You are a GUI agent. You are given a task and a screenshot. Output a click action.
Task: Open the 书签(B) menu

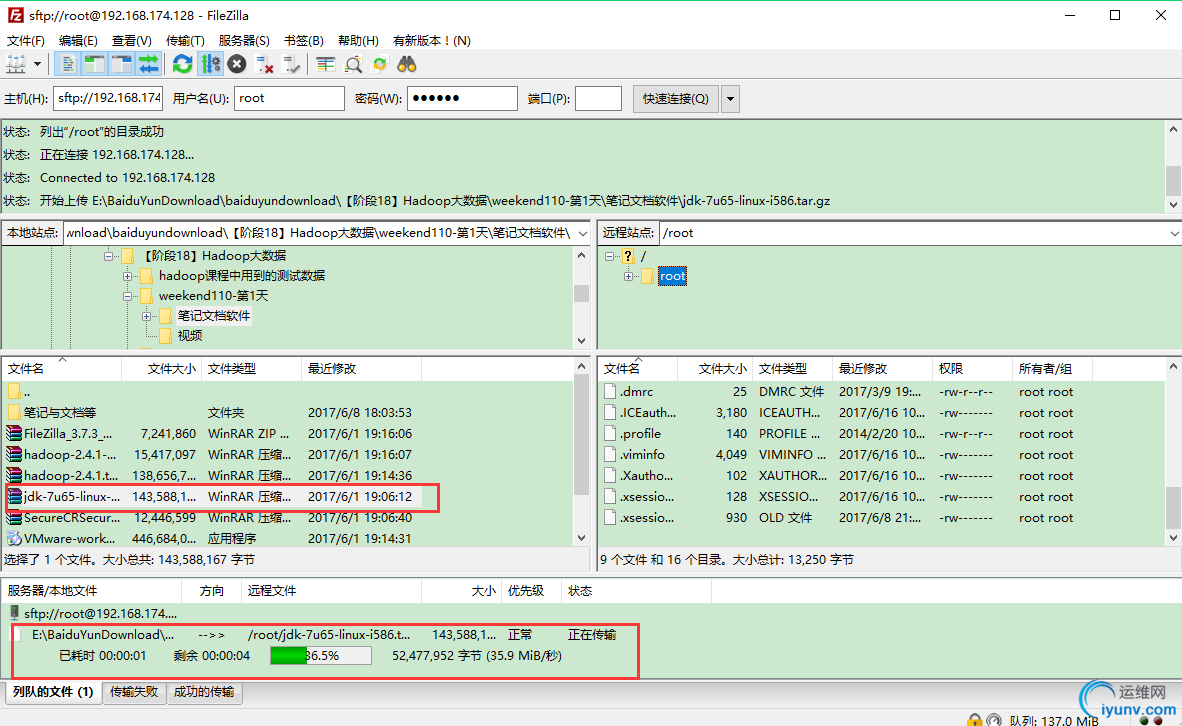click(304, 41)
